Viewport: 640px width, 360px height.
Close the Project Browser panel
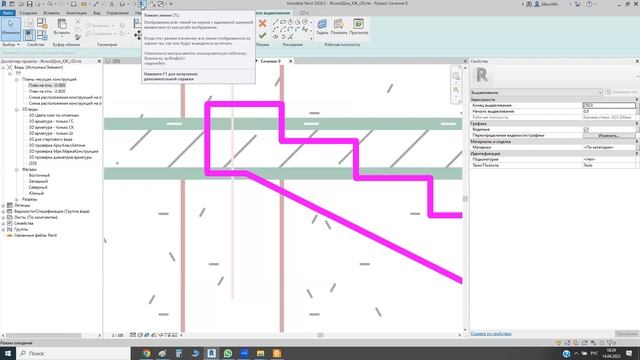(x=99, y=61)
